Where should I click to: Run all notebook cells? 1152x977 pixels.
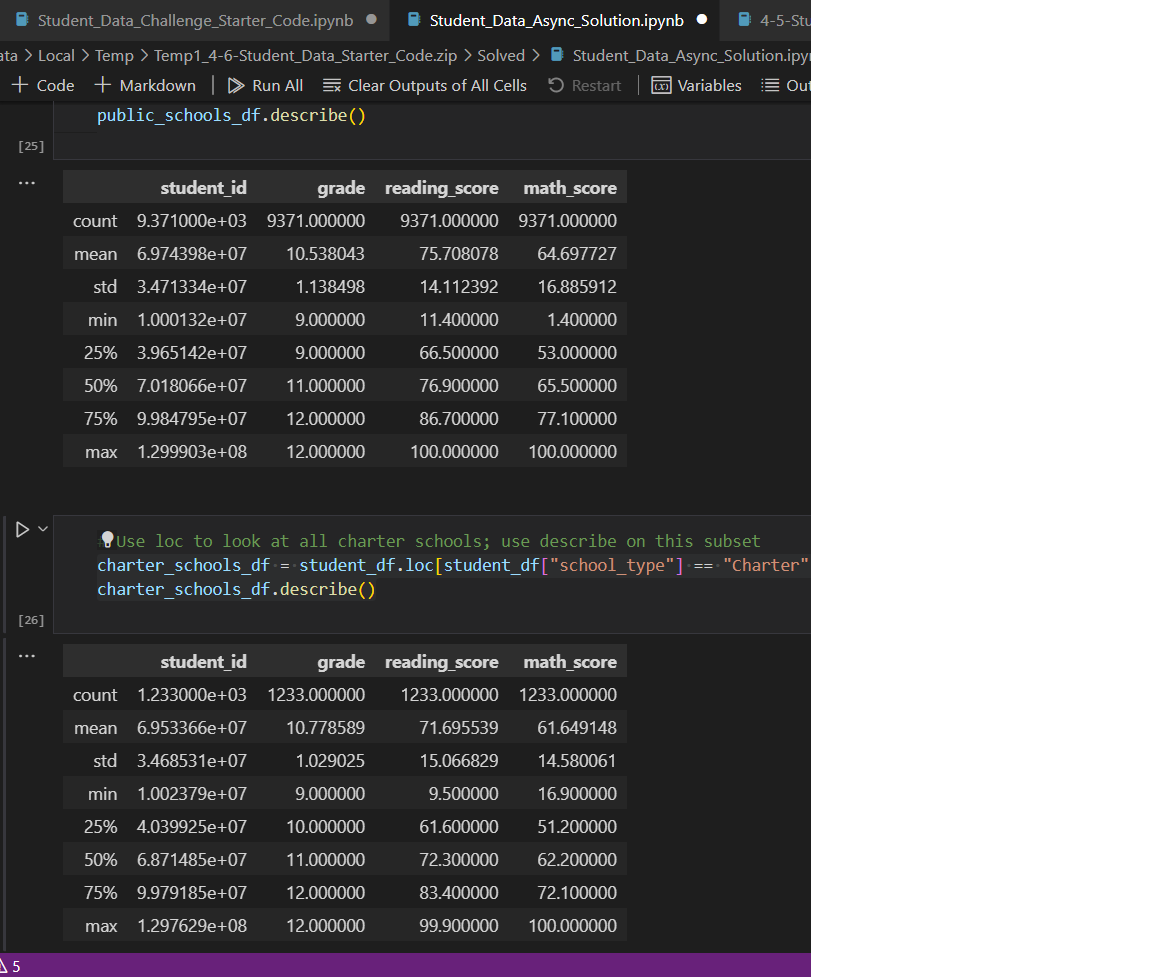pos(264,85)
